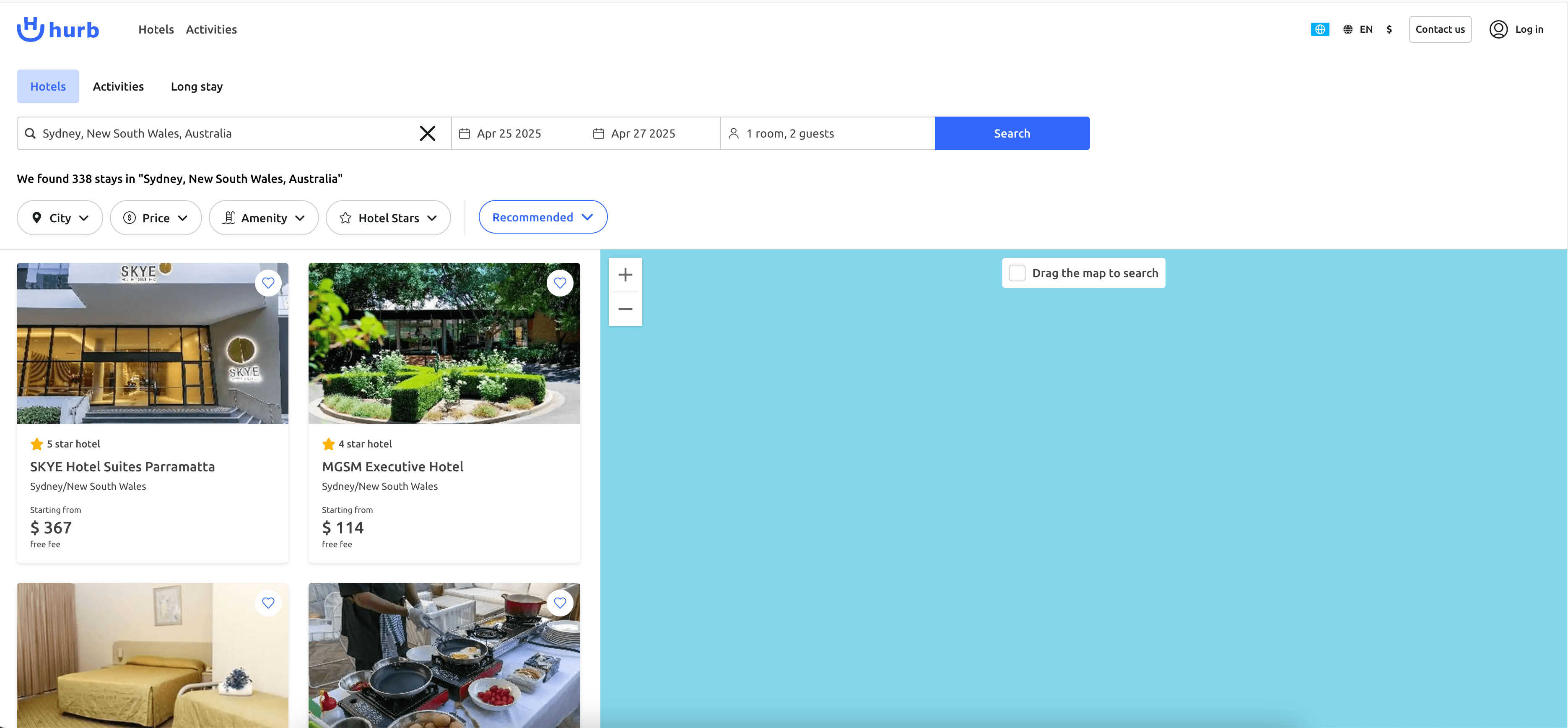Favorite SKYE Hotel Suites Parramatta heart icon

[268, 283]
